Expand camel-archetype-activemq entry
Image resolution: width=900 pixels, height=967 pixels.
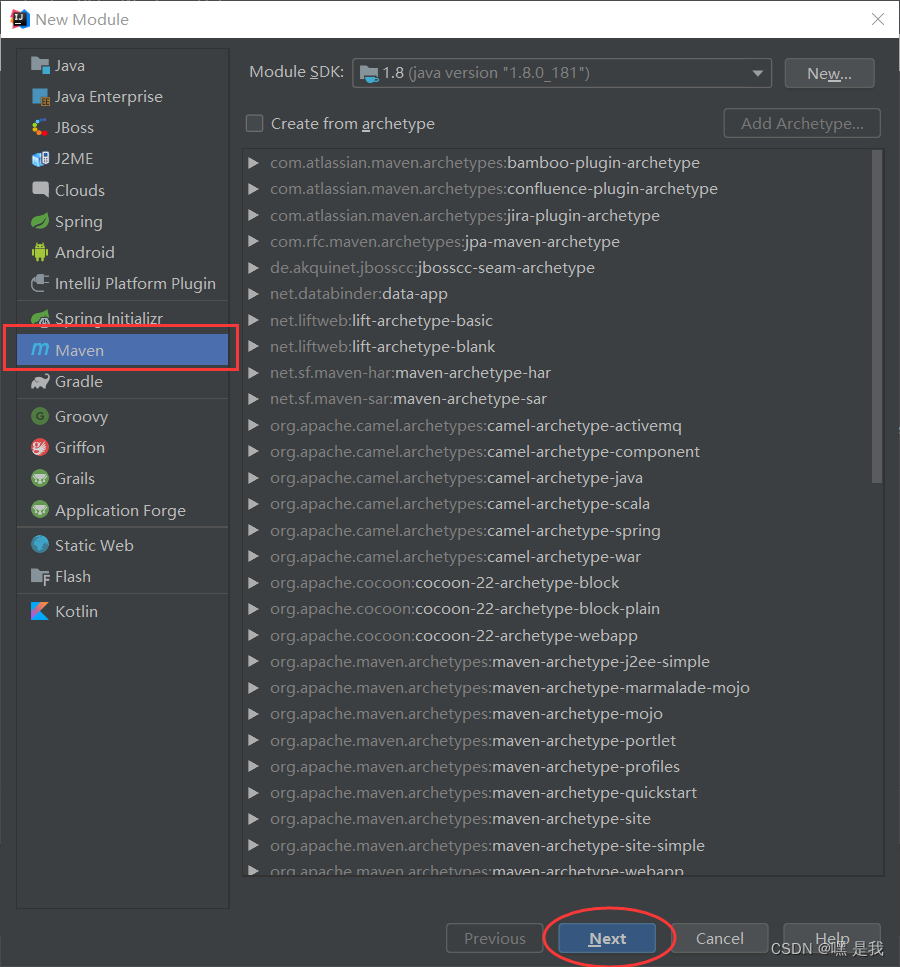coord(253,426)
